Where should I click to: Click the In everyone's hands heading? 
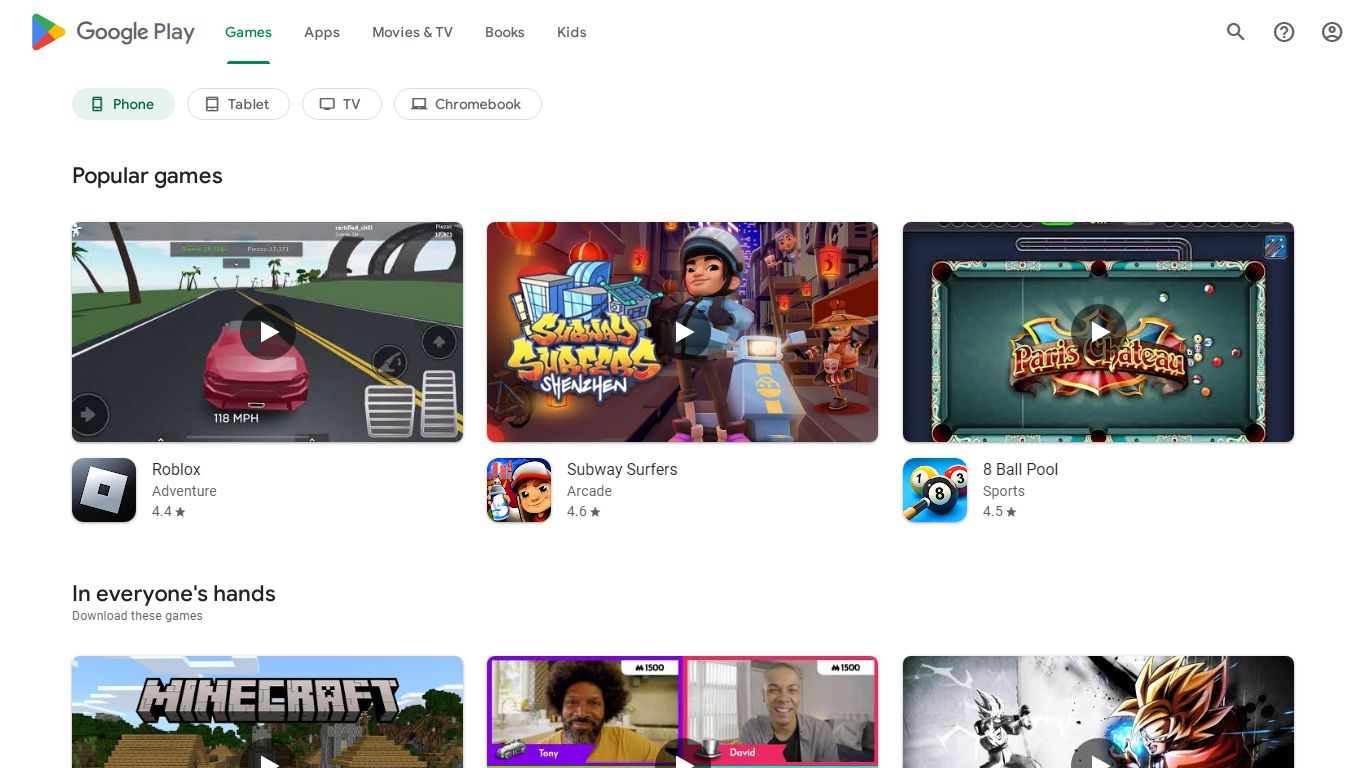click(174, 593)
